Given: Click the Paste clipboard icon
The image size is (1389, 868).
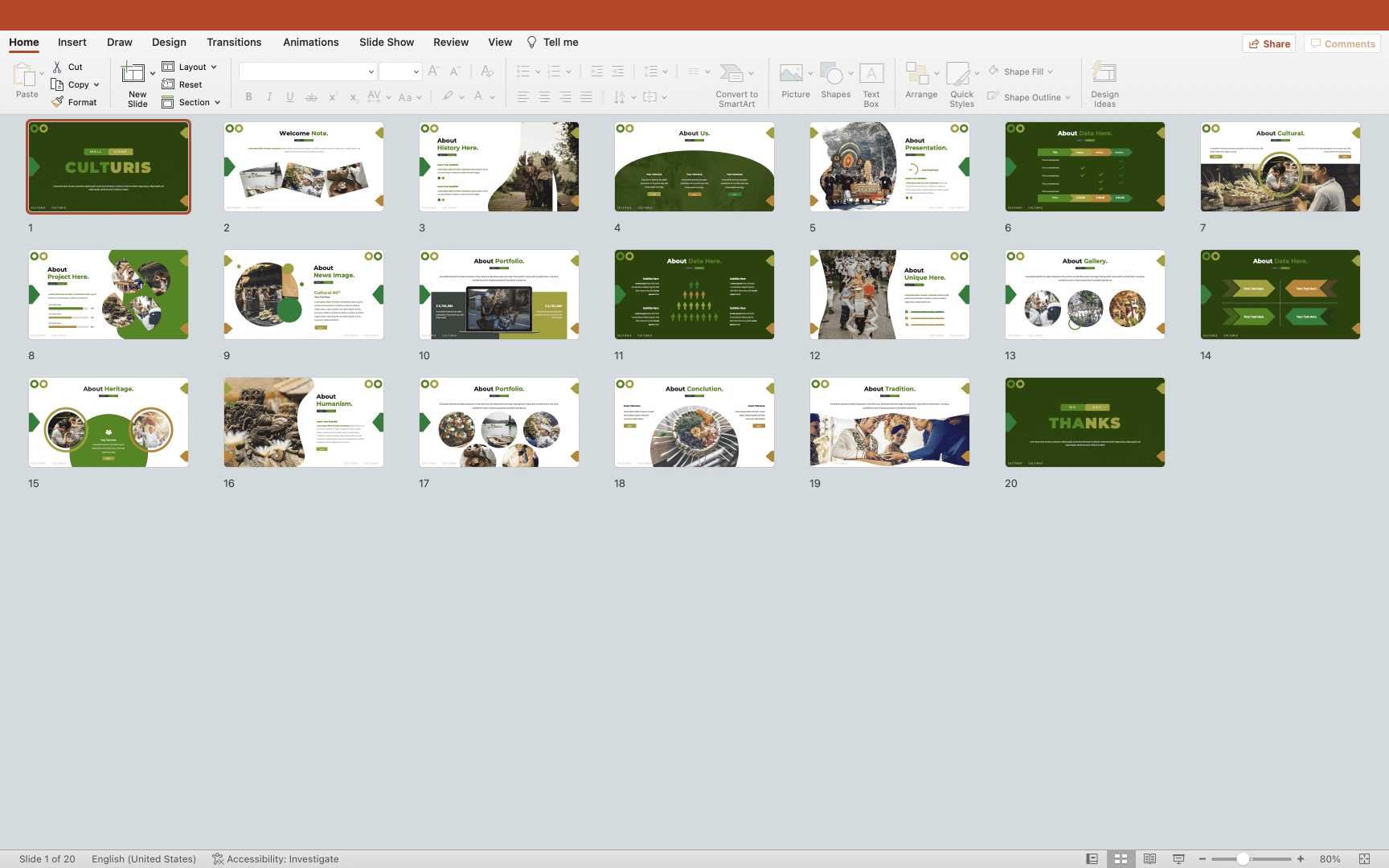Looking at the screenshot, I should pos(24,75).
